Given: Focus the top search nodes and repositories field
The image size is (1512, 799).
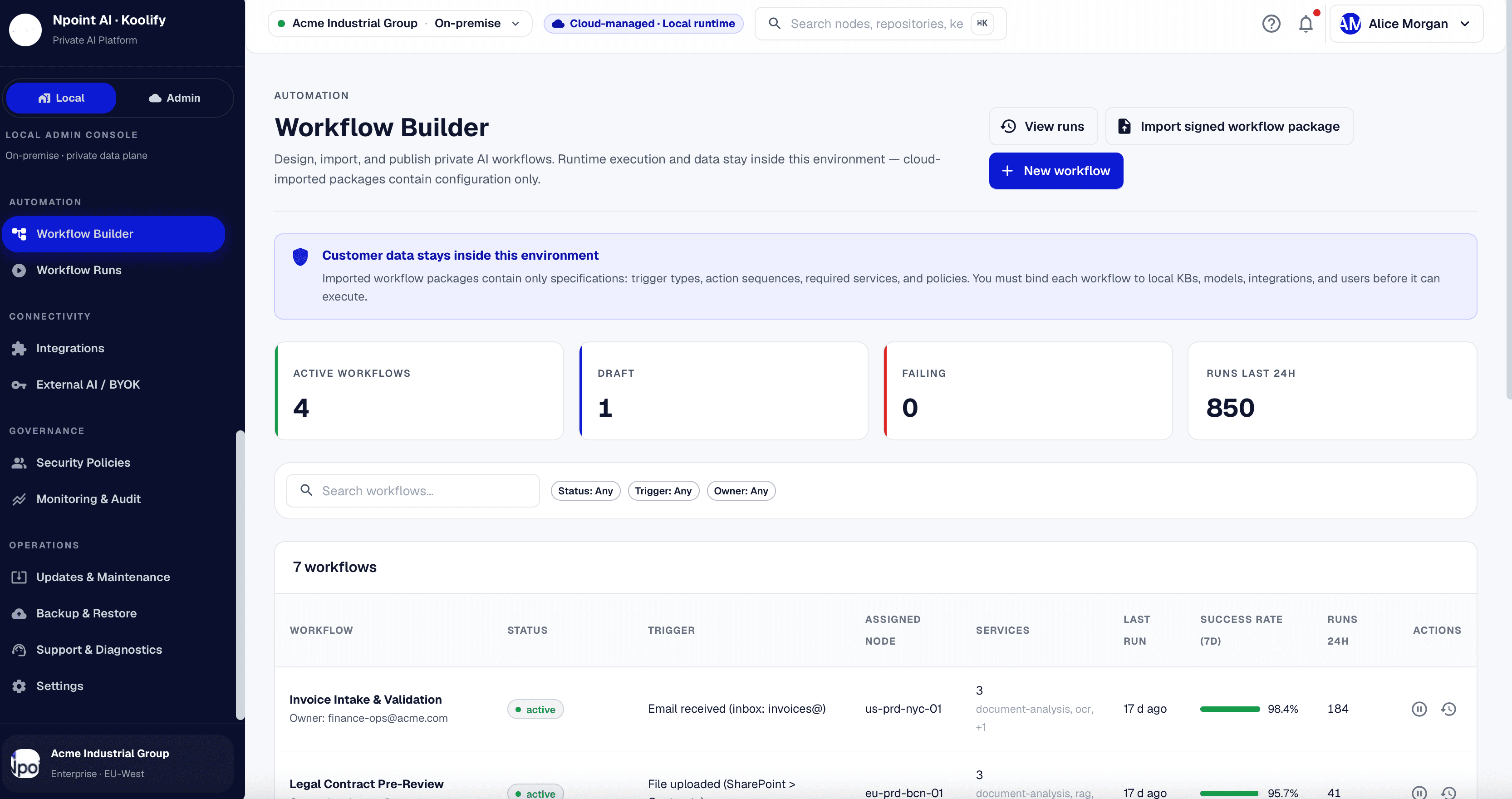Looking at the screenshot, I should (880, 24).
